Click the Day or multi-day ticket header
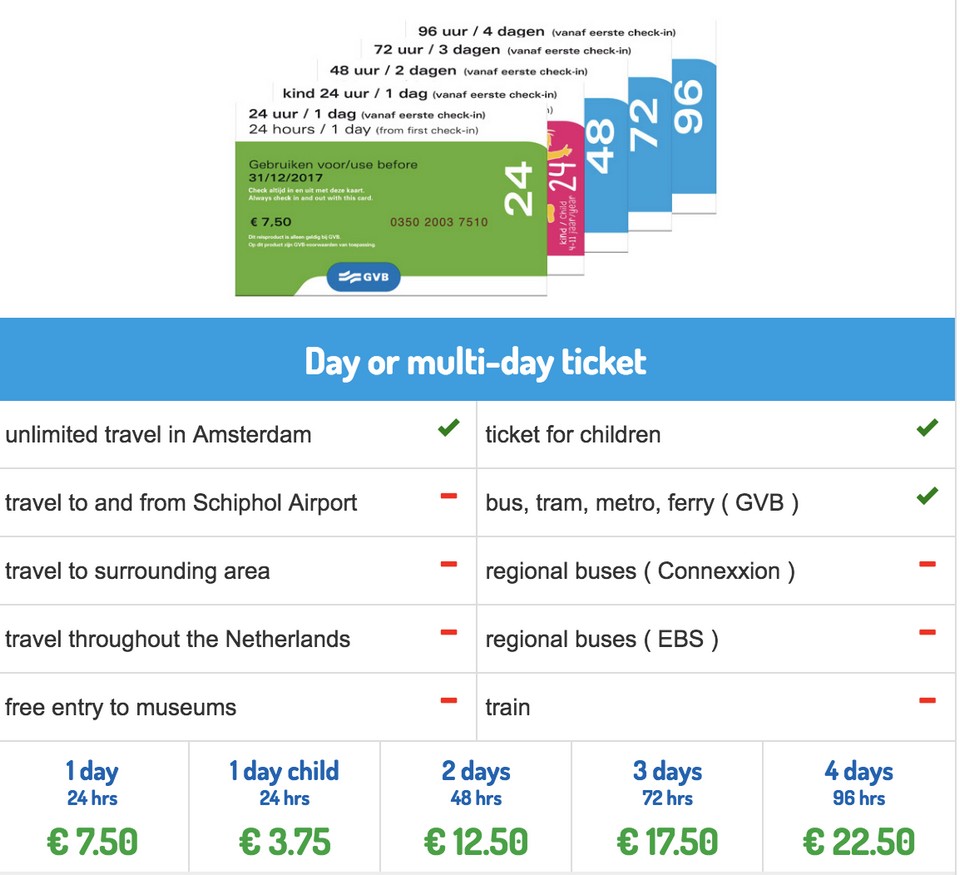 [x=476, y=361]
